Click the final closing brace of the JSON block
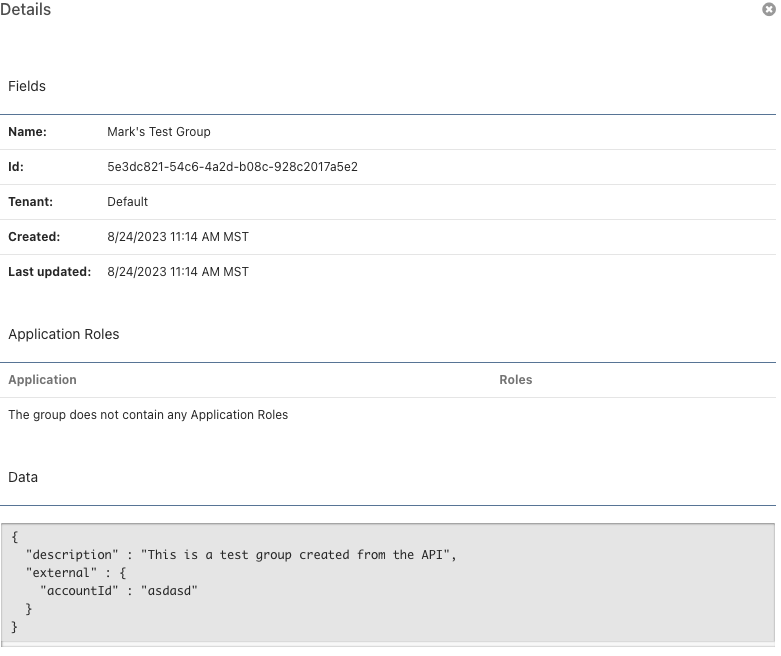This screenshot has height=656, width=781. (14, 626)
